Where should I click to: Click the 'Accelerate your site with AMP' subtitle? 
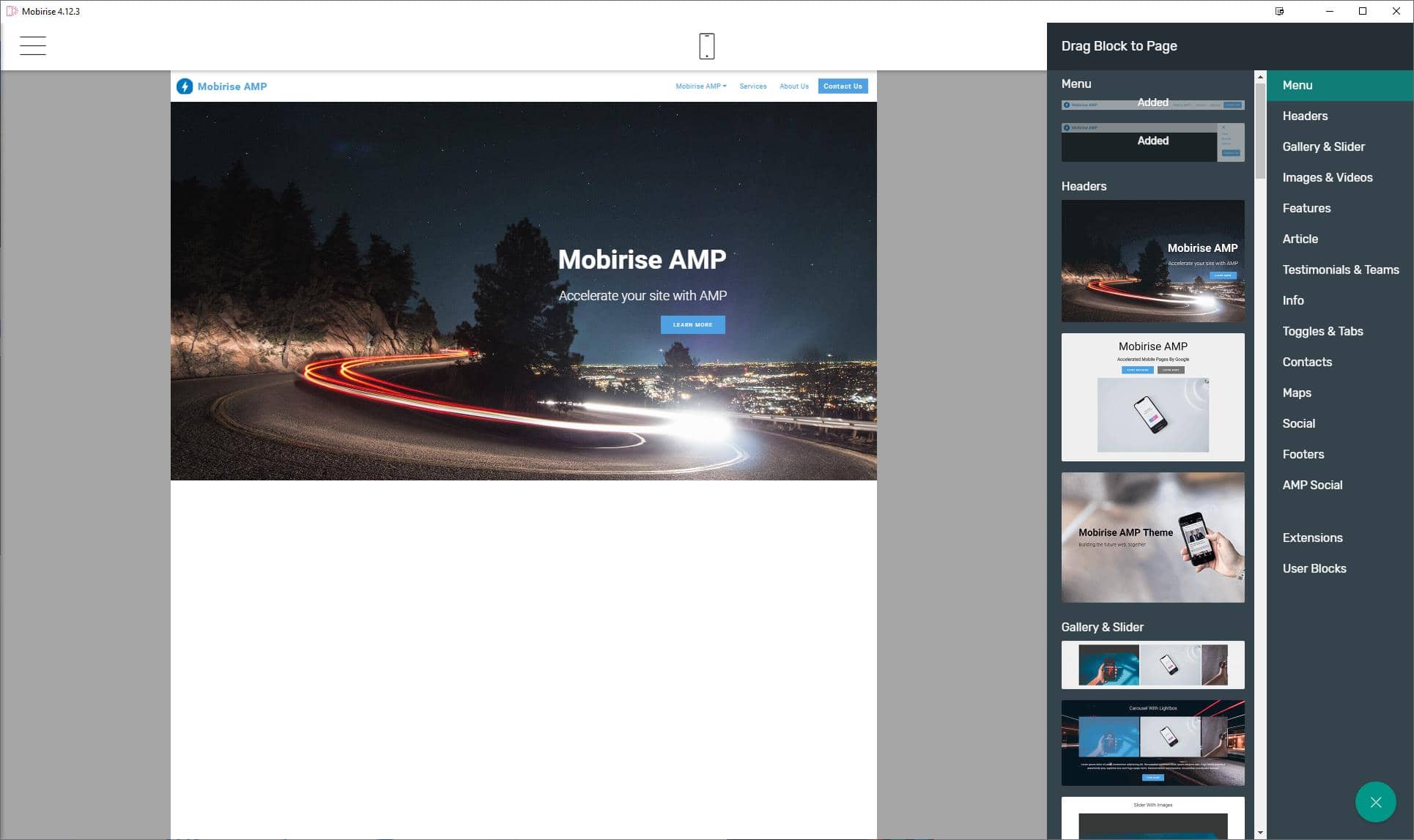[x=643, y=295]
